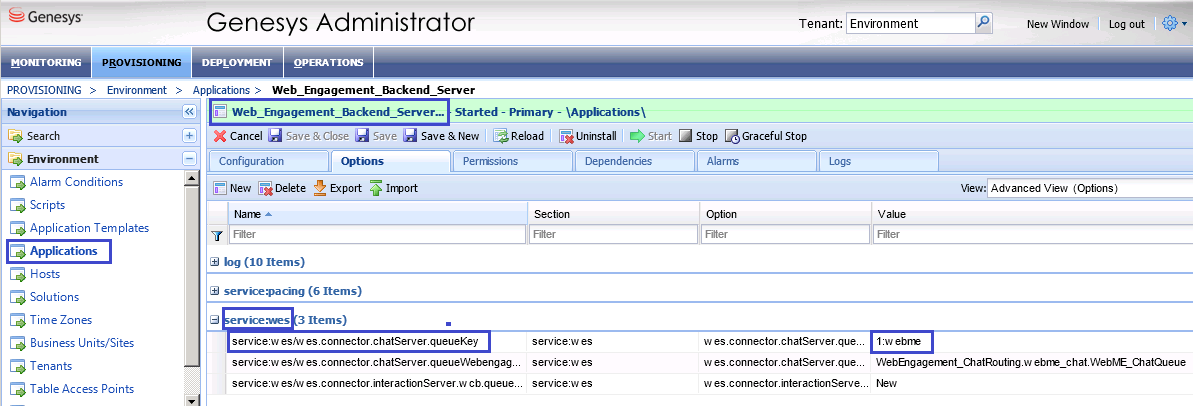Viewport: 1193px width, 406px height.
Task: Click the Cancel button red X
Action: [x=220, y=136]
